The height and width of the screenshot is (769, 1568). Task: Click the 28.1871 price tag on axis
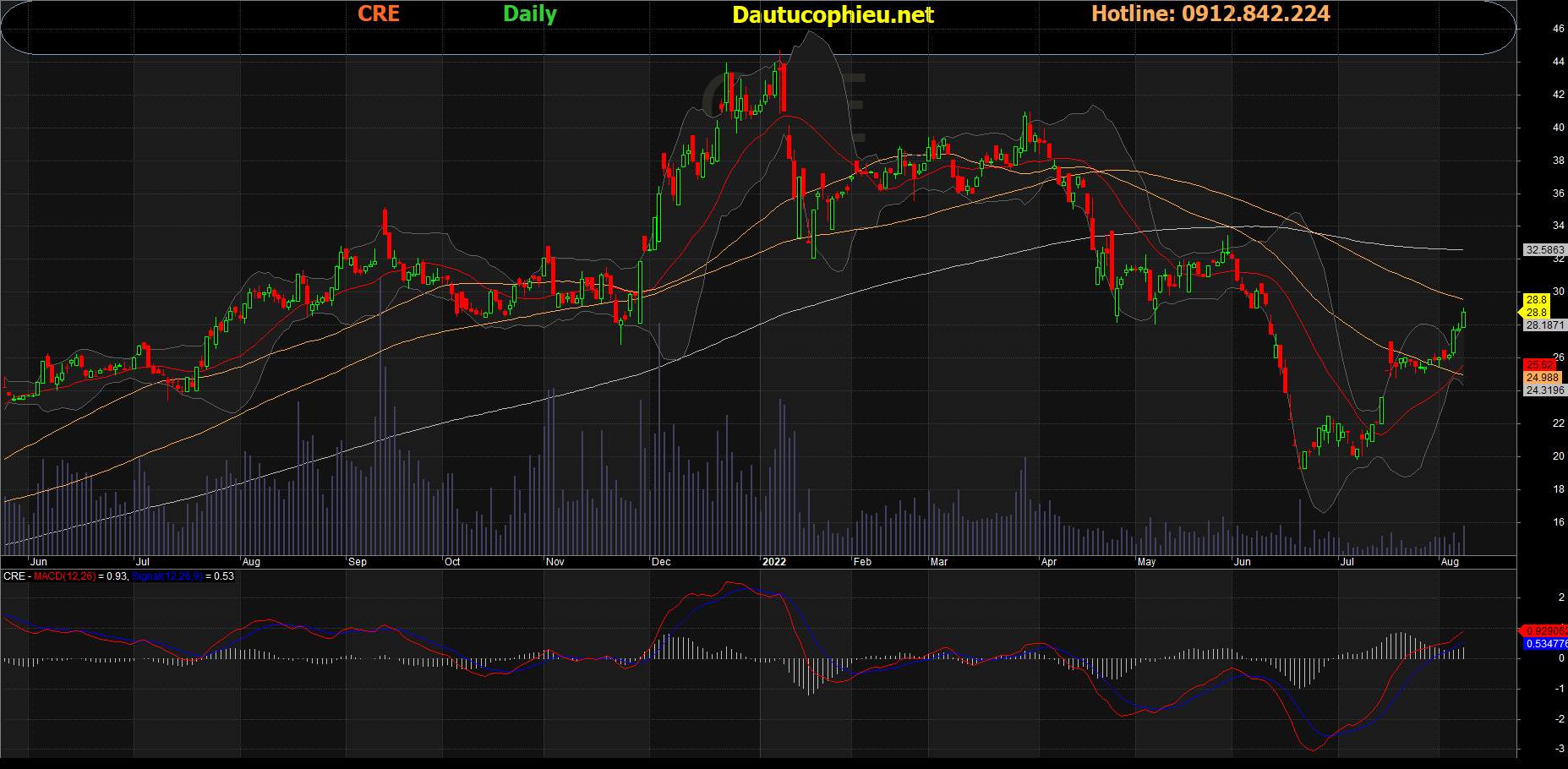(x=1544, y=325)
